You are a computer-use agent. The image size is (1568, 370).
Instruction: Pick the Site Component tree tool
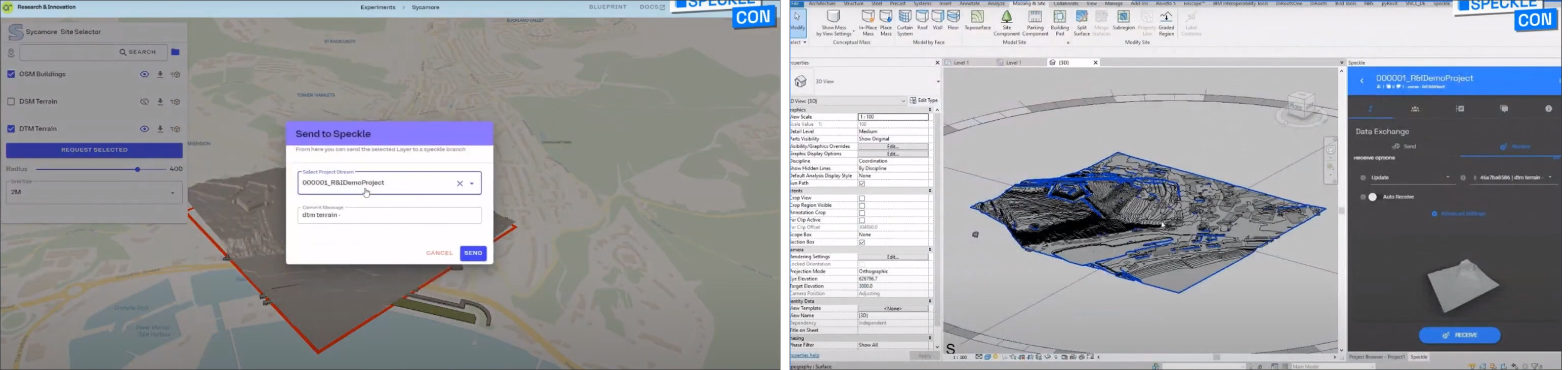1007,23
